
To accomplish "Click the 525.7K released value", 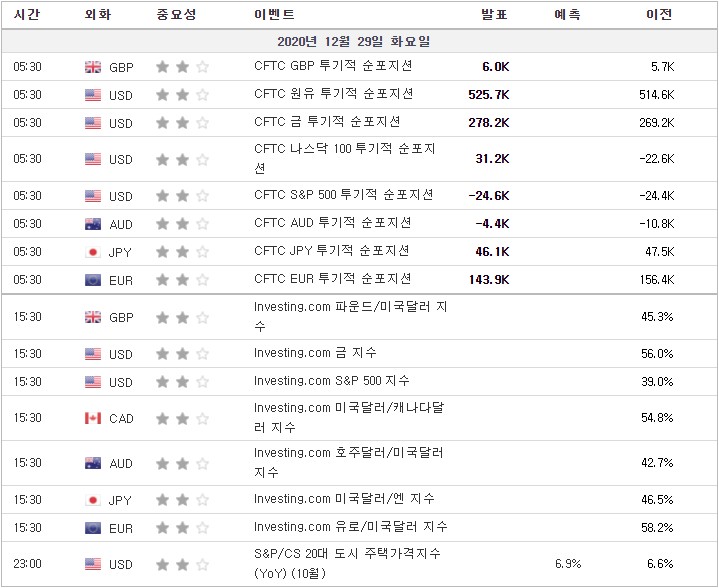I will [489, 95].
